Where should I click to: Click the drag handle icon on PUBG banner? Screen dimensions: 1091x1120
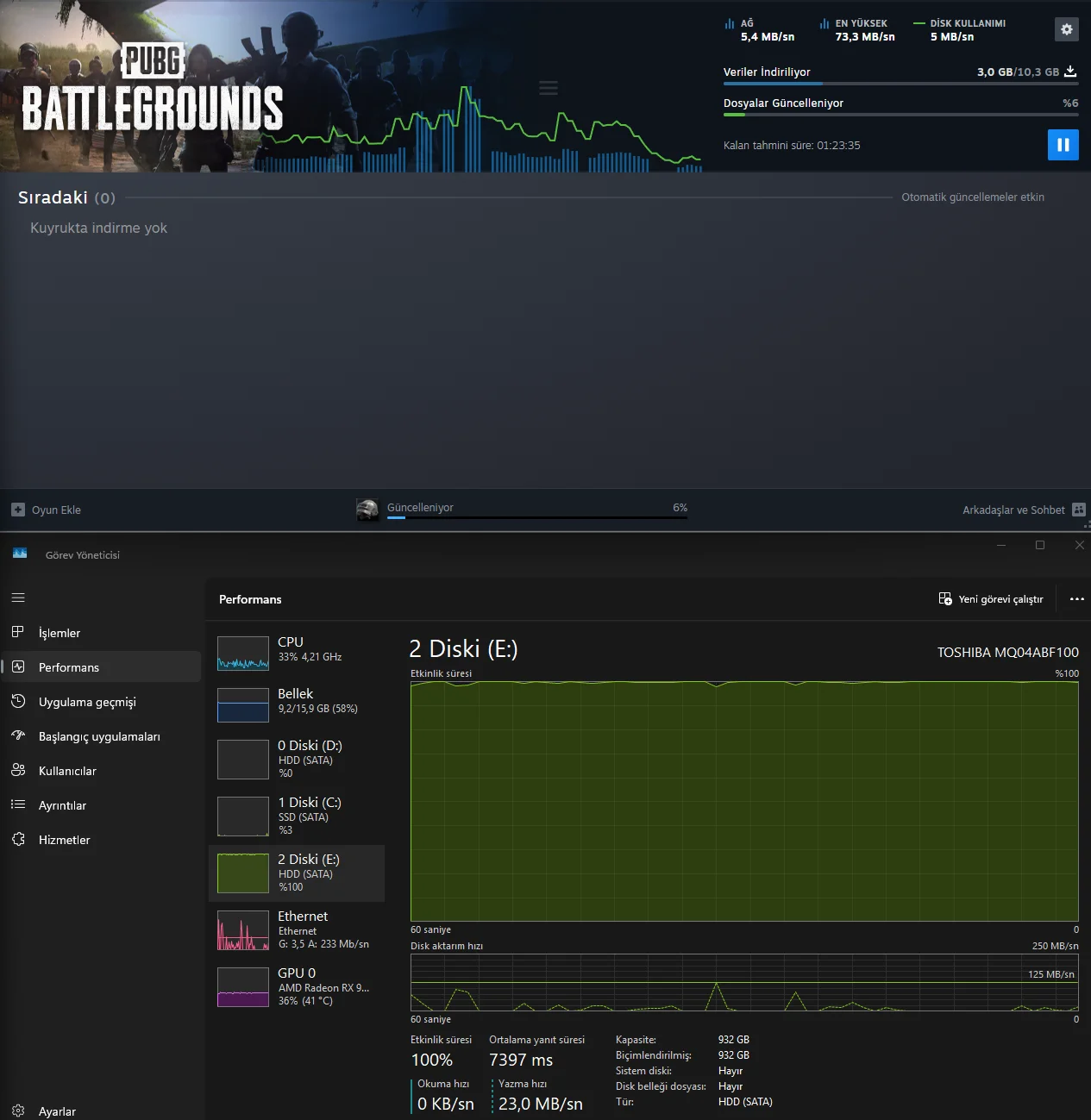(549, 88)
